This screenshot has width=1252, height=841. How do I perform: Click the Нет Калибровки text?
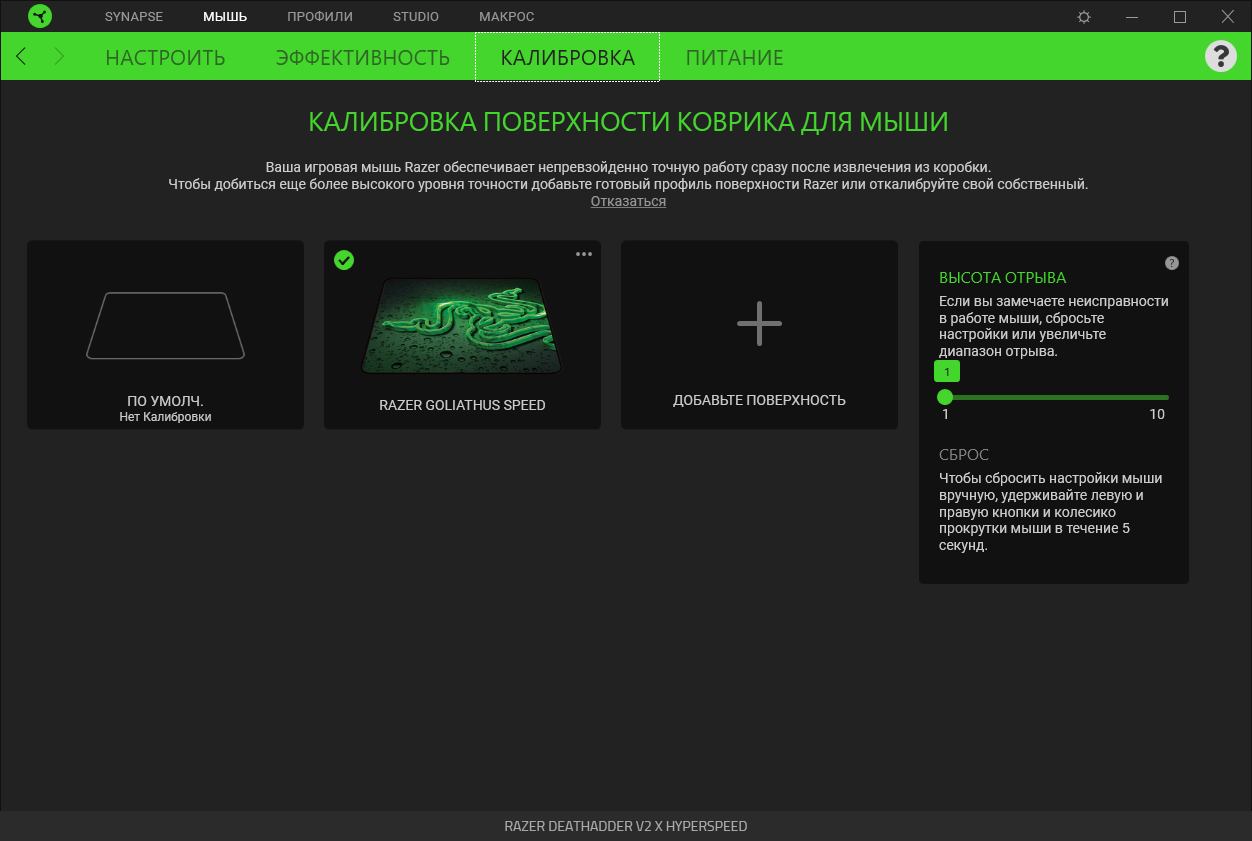point(165,417)
